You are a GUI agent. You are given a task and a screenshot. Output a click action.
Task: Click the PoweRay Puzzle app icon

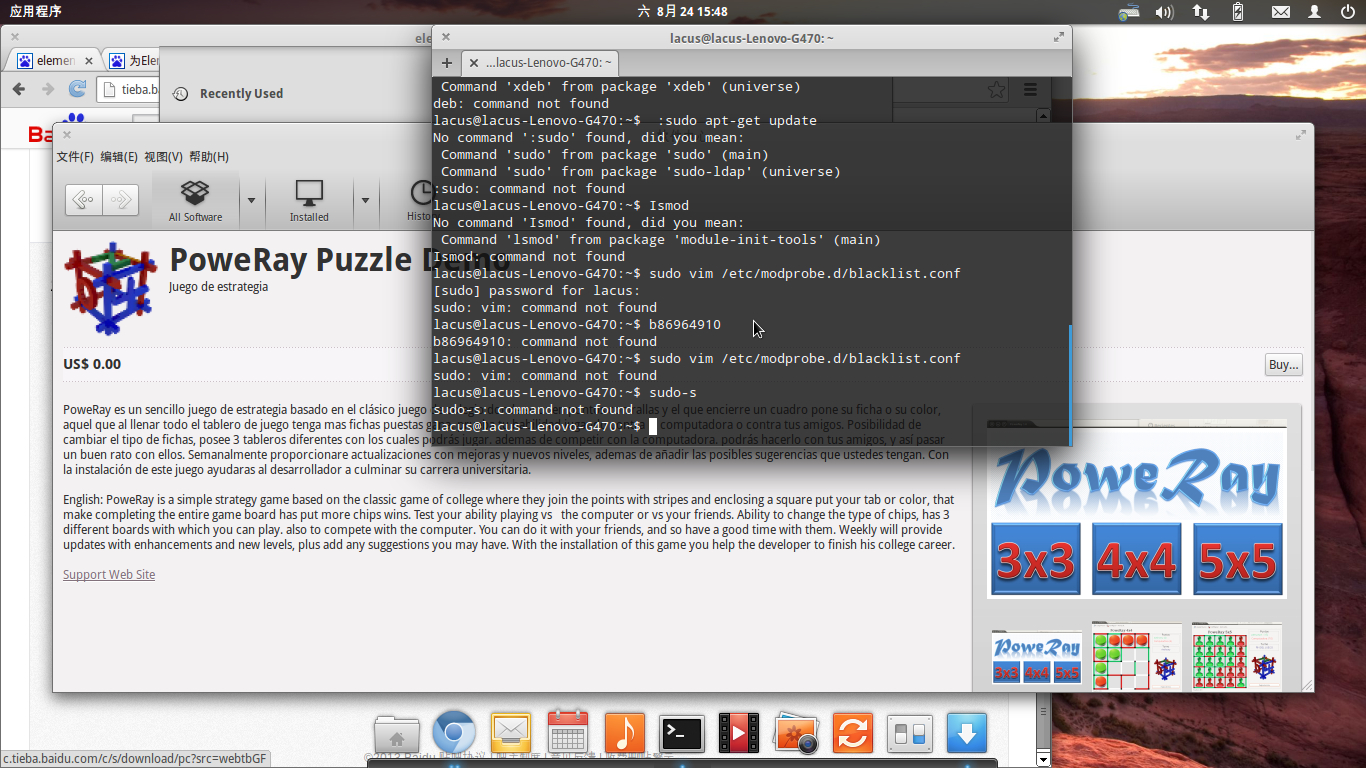110,288
